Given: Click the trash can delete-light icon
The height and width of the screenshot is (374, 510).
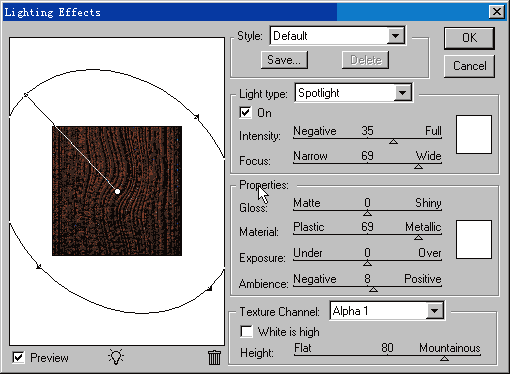Looking at the screenshot, I should coord(214,357).
